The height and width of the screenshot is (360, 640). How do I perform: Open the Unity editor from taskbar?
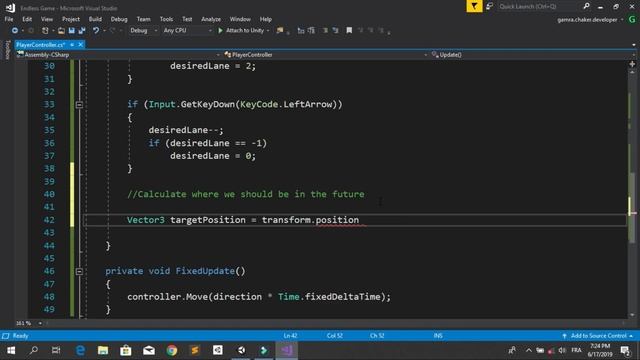tap(241, 350)
